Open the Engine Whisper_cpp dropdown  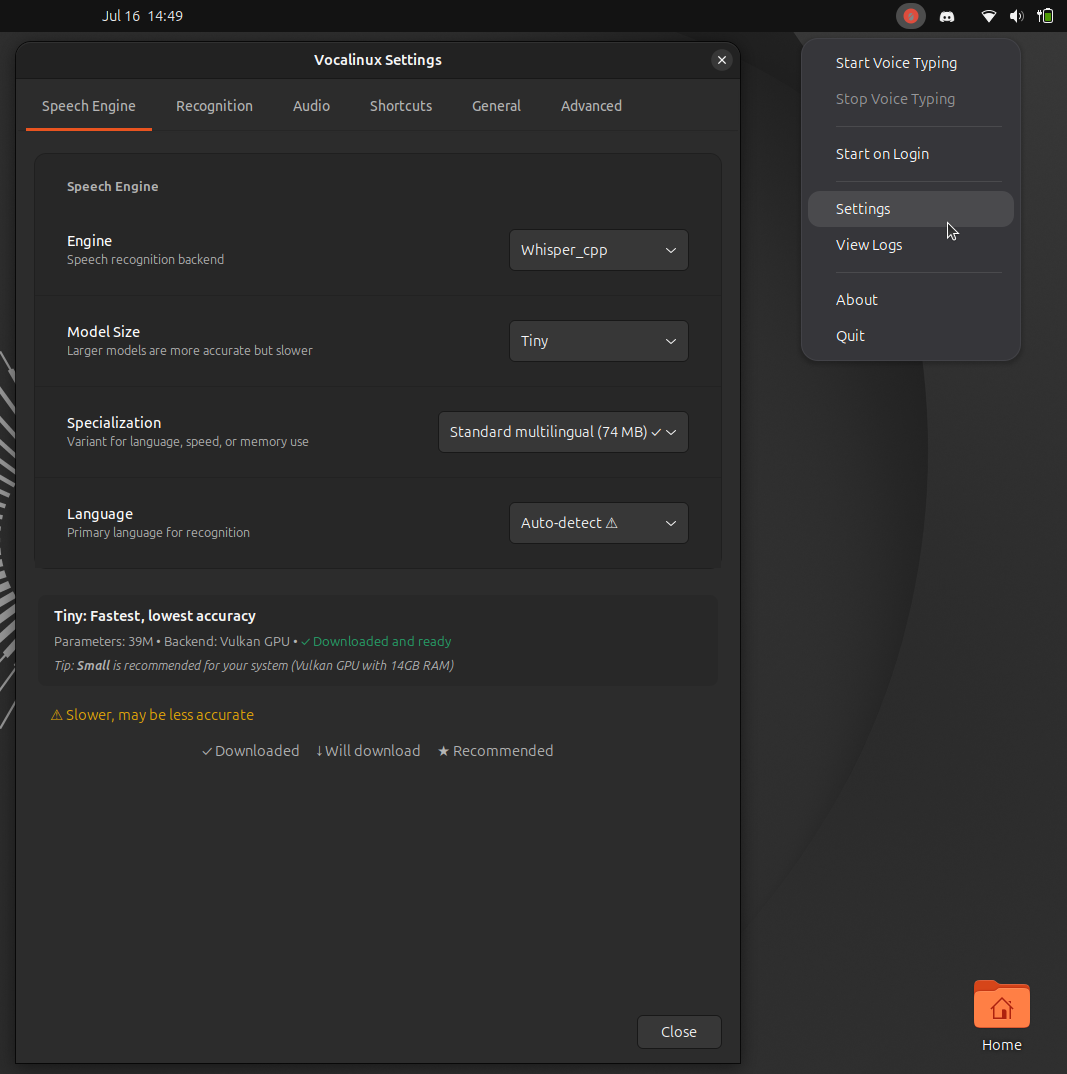(x=599, y=250)
